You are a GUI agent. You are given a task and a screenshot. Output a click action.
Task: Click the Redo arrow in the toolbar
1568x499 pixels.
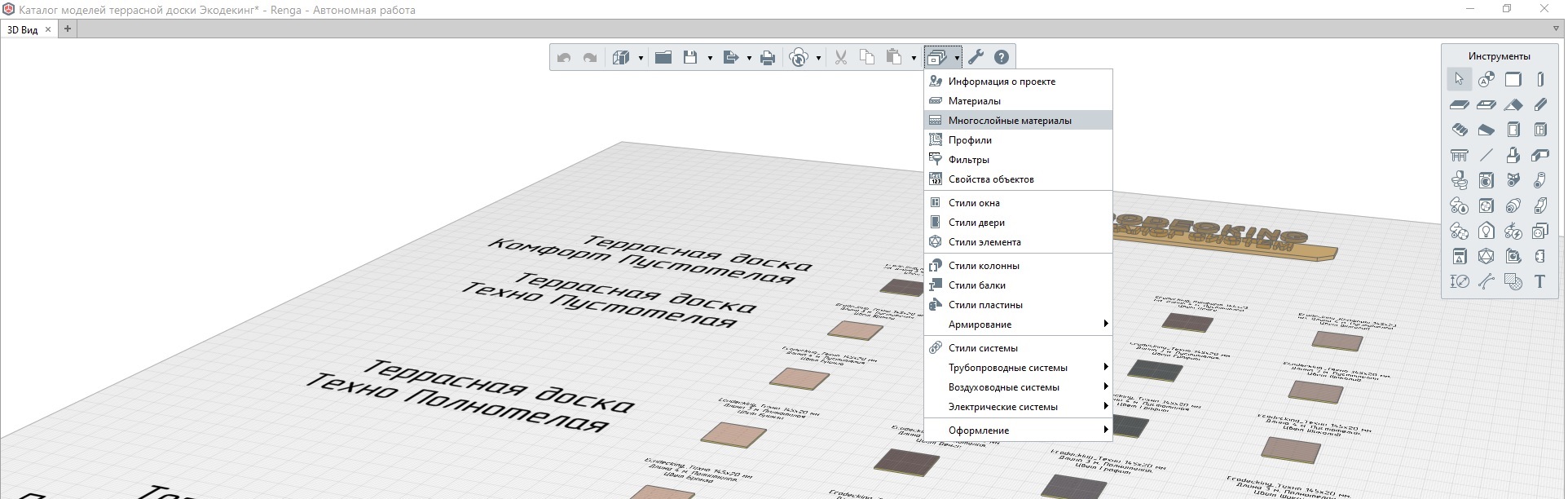[x=590, y=57]
